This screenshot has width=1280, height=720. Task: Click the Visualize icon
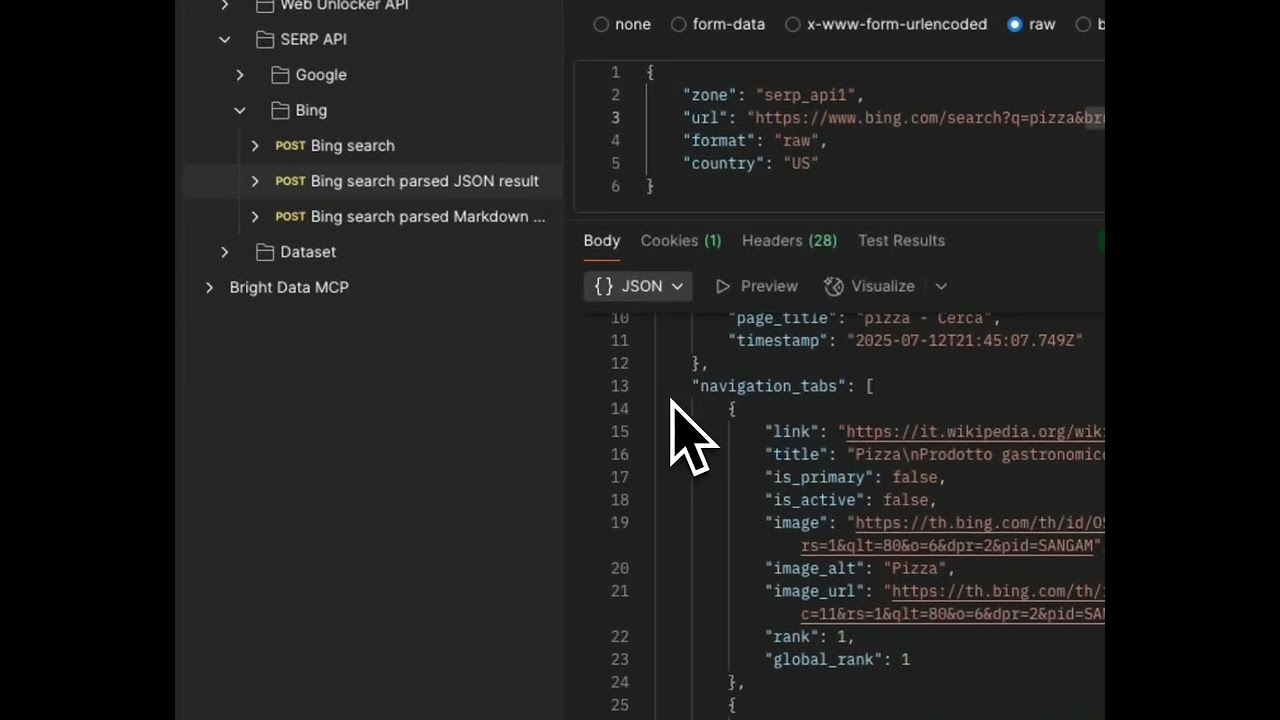834,286
